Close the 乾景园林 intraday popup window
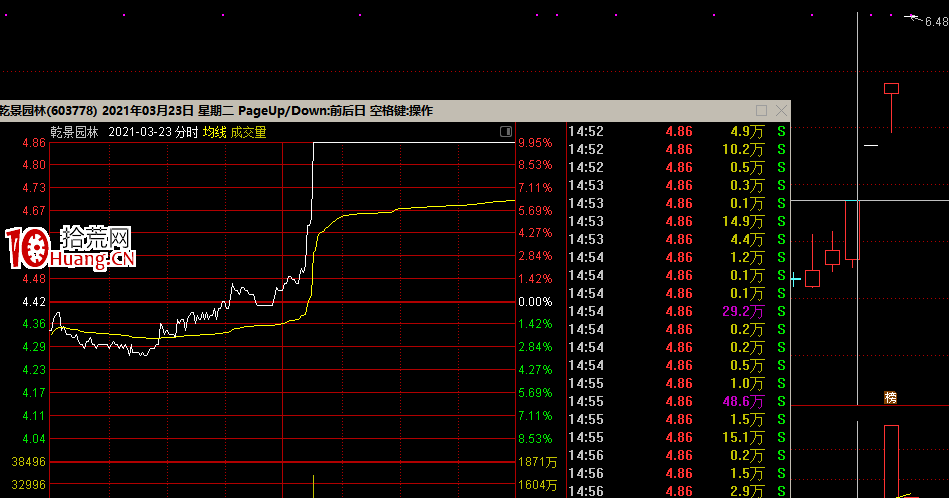 coord(781,110)
